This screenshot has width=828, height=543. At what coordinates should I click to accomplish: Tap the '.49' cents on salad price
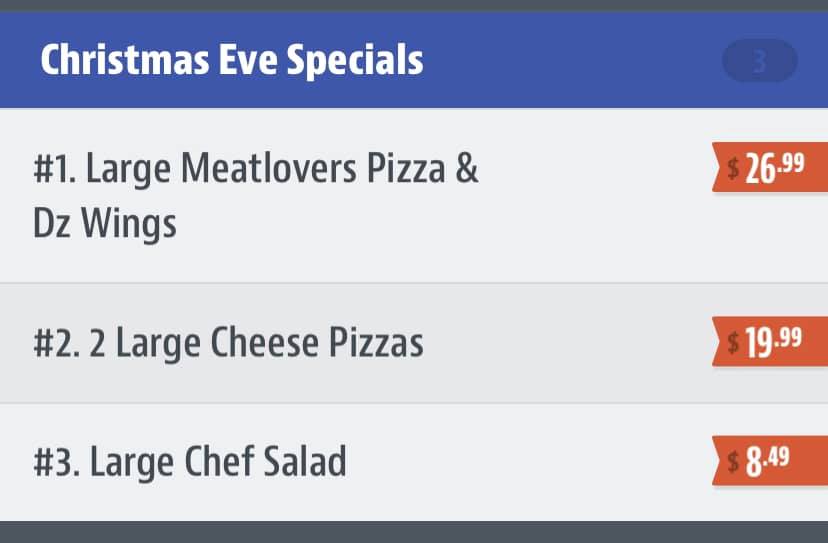[776, 456]
